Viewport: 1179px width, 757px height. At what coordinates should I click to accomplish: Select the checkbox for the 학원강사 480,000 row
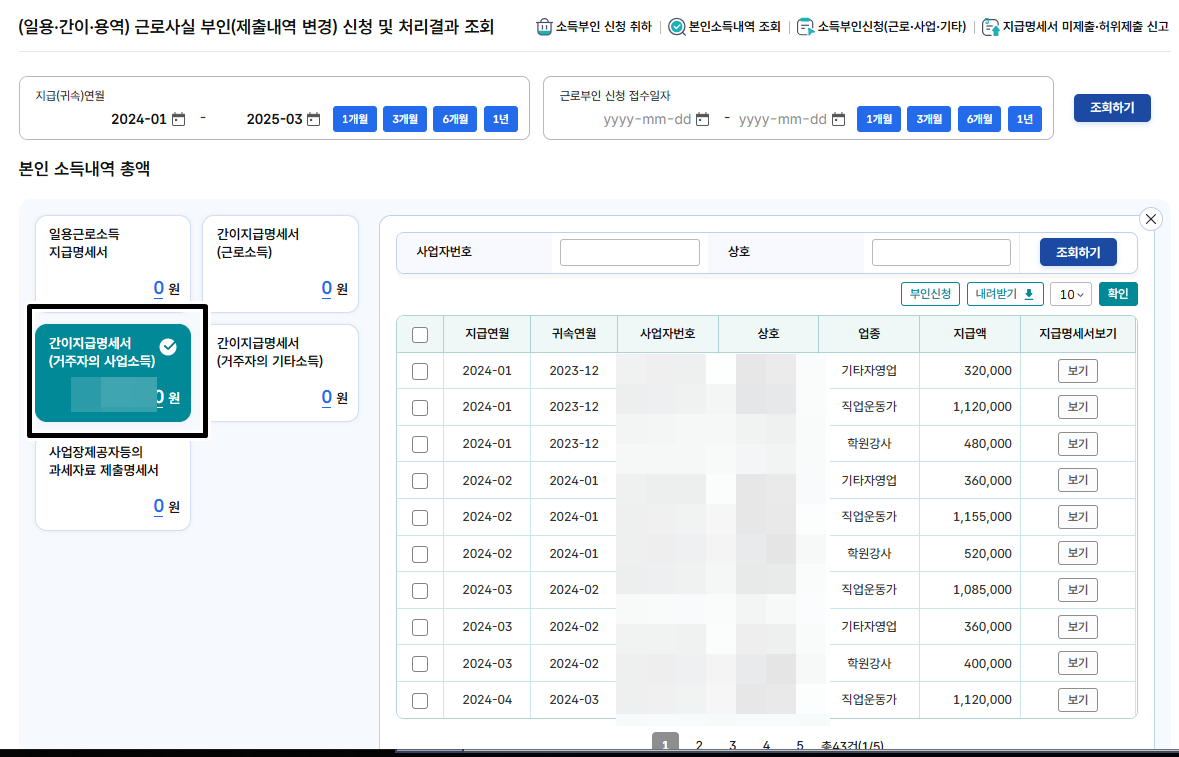419,443
